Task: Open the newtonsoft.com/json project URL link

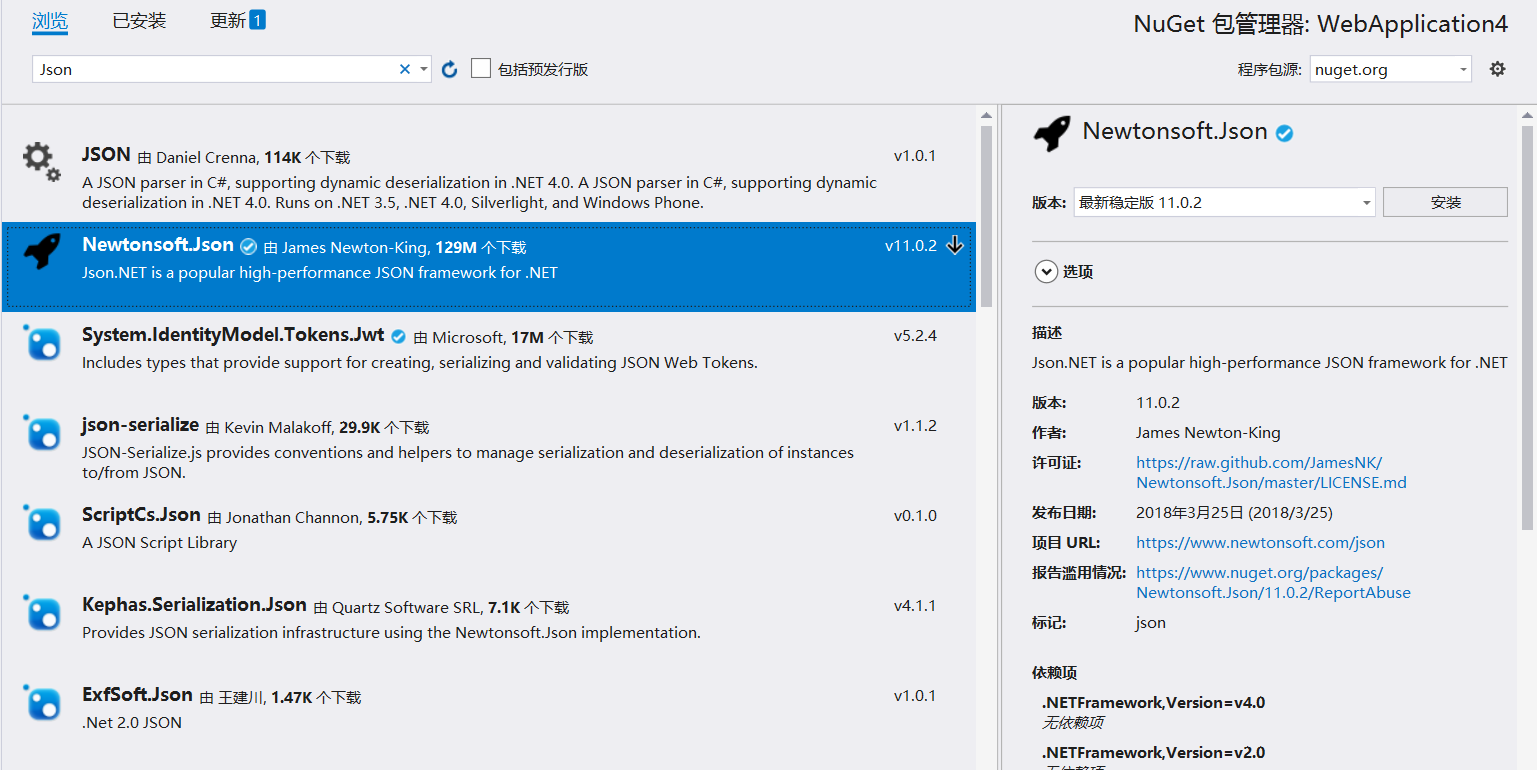Action: pyautogui.click(x=1260, y=542)
